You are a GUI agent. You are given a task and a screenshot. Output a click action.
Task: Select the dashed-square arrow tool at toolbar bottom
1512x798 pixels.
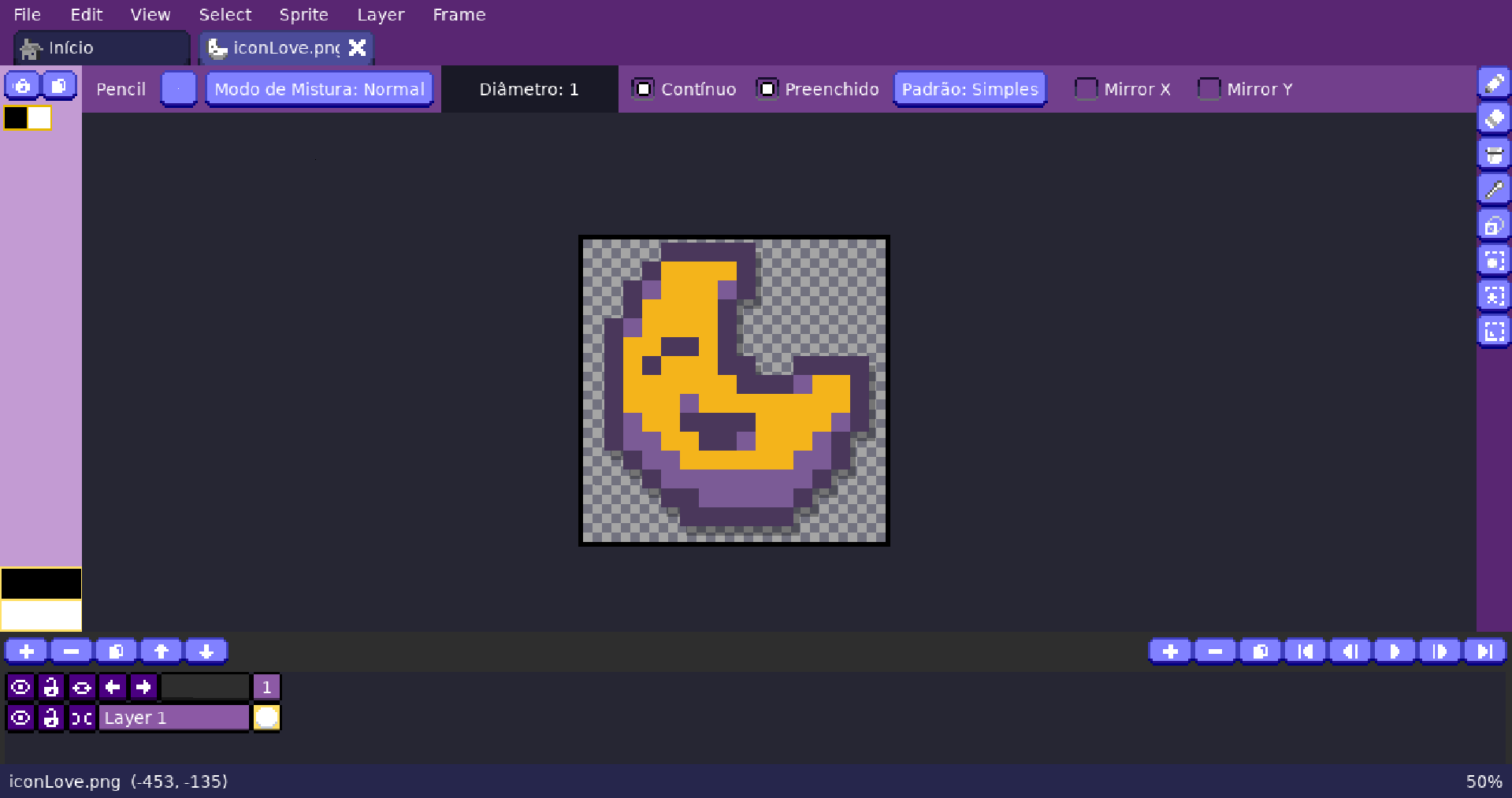(x=1494, y=332)
